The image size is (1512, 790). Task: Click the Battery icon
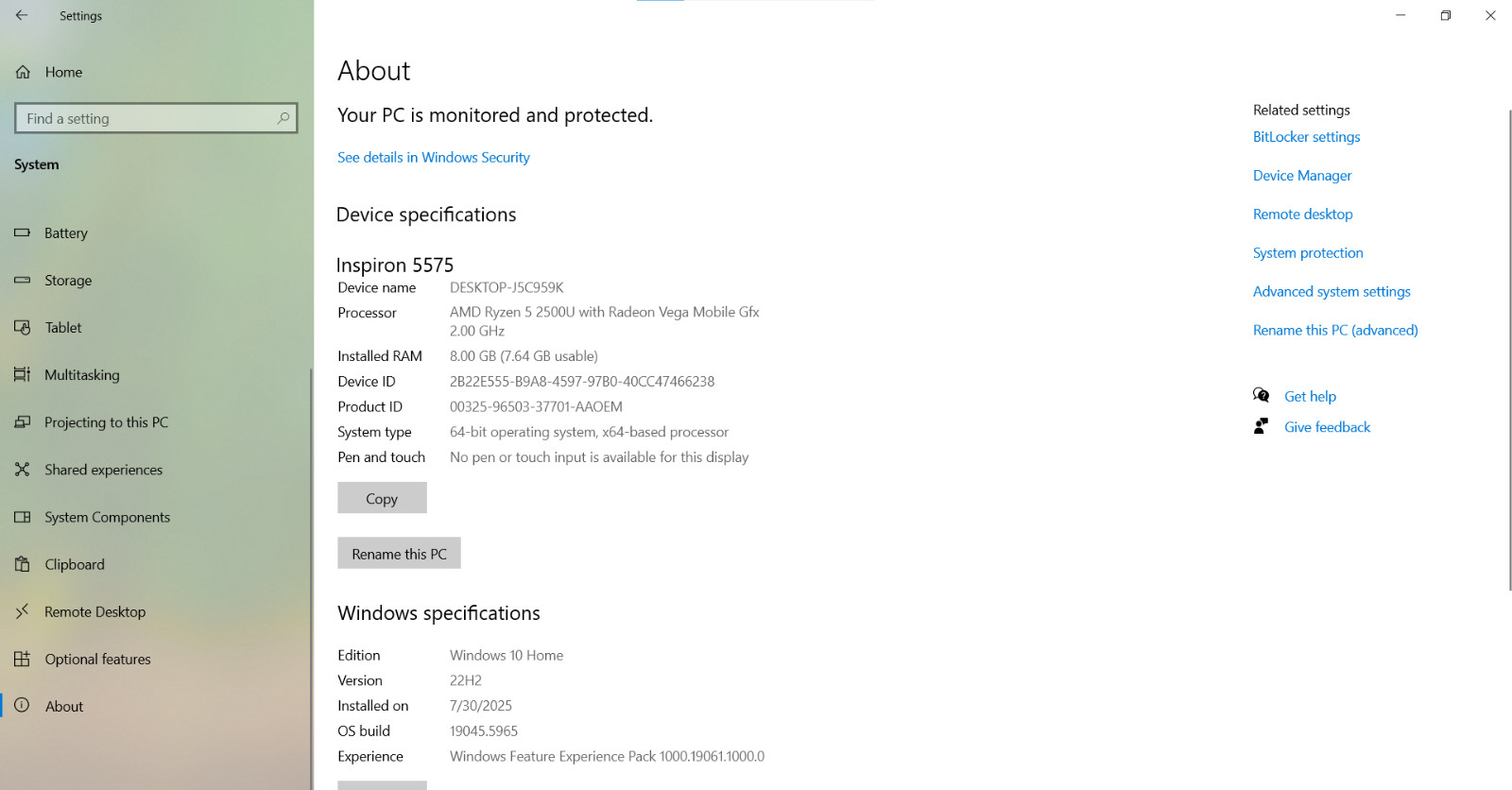pos(22,232)
